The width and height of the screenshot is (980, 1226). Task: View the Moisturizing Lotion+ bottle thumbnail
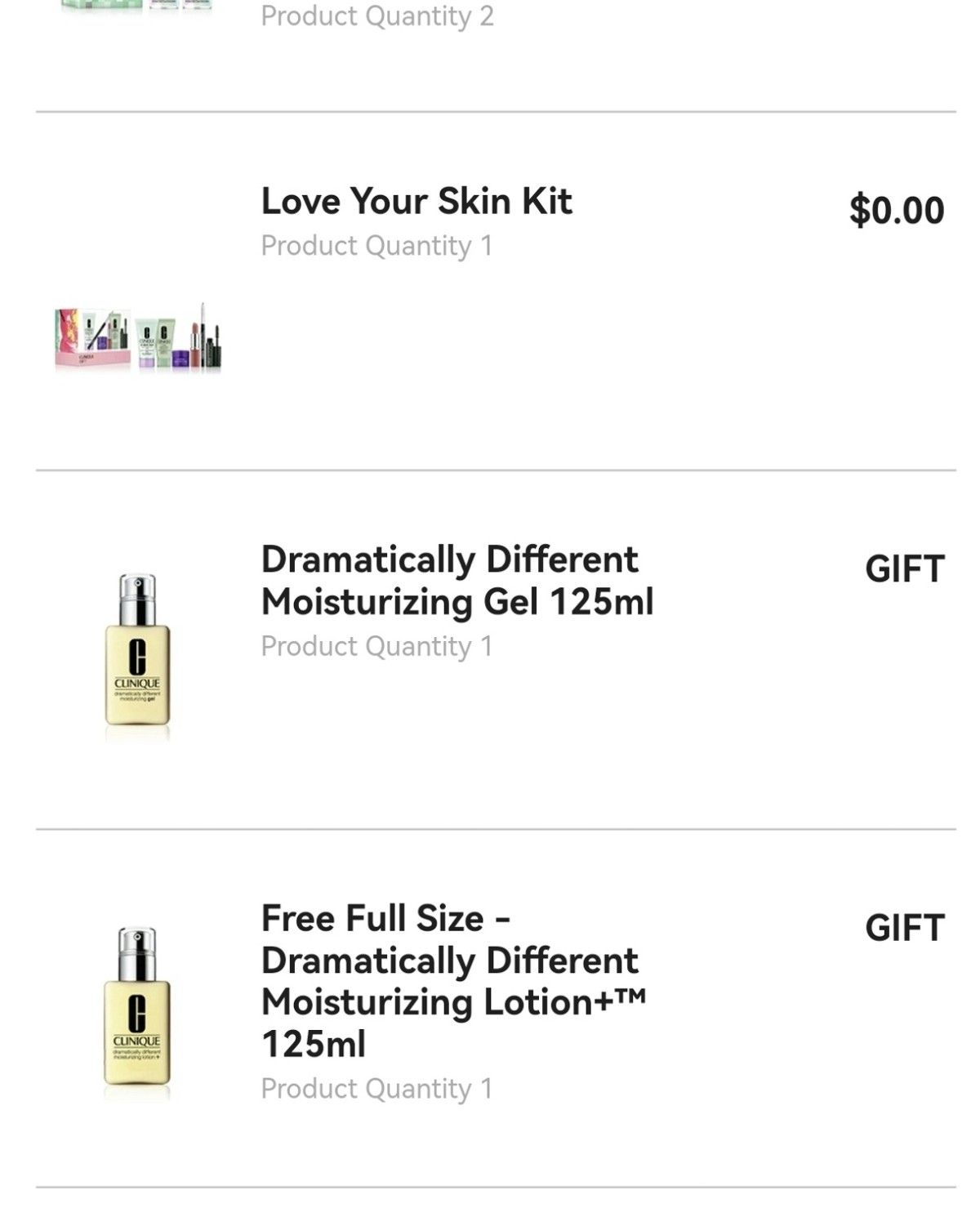pos(137,1010)
